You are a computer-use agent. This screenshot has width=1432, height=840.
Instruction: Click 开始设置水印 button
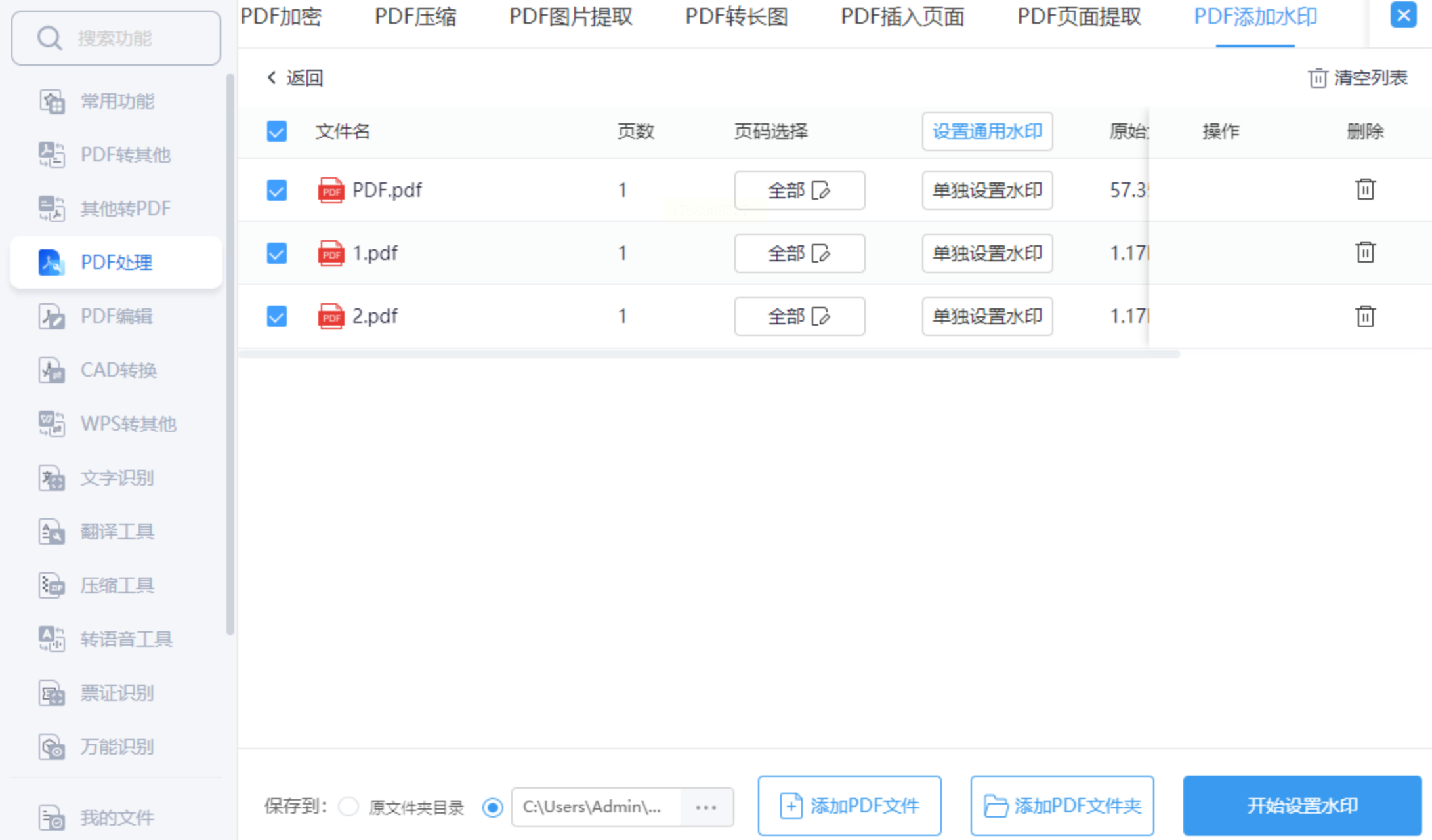click(x=1302, y=806)
